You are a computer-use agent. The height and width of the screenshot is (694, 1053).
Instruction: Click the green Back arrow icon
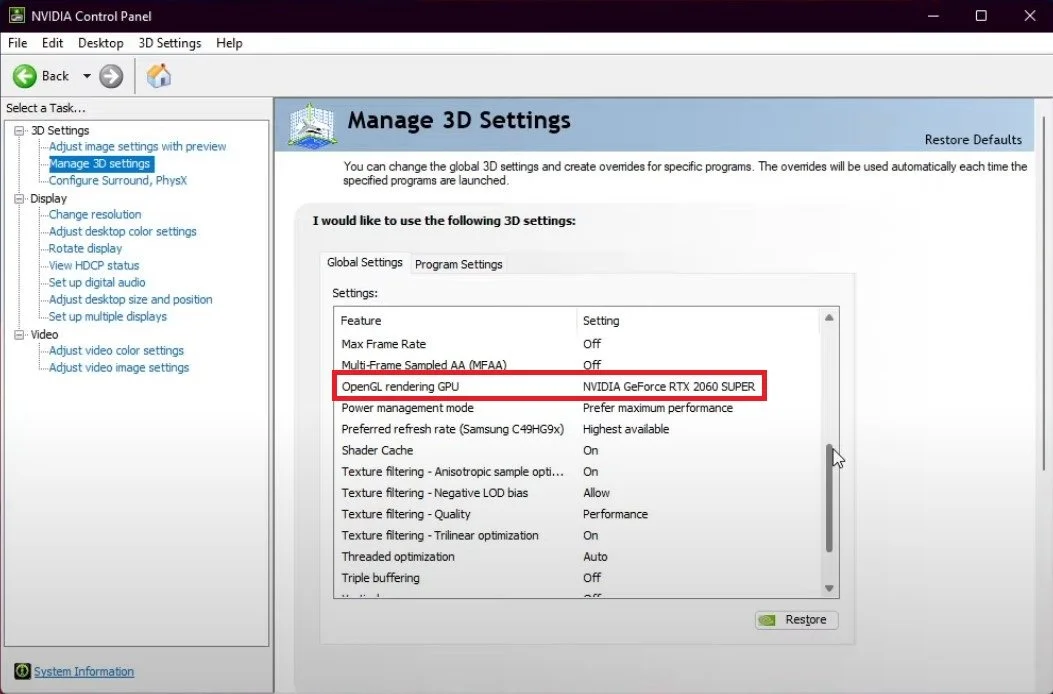(25, 76)
